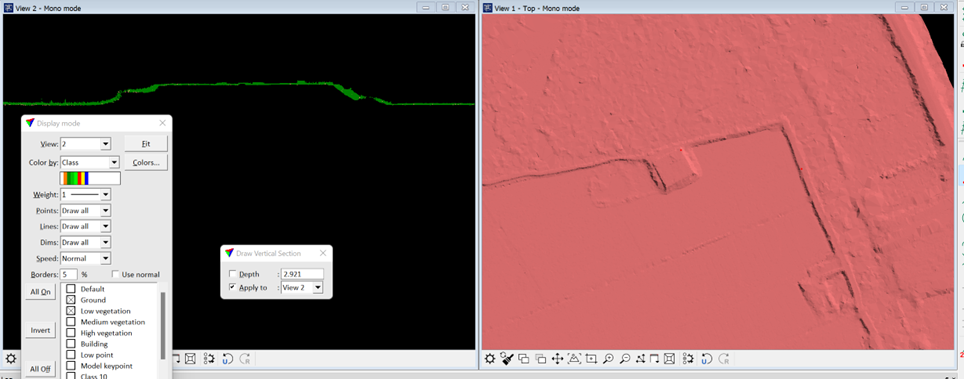Select the Window Area zoom icon in View 1

[x=591, y=359]
